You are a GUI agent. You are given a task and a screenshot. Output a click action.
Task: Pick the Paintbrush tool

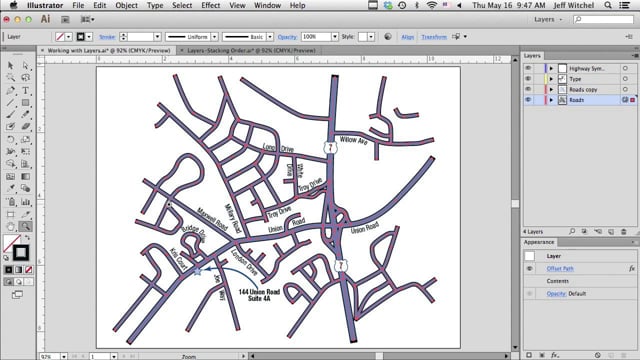[10, 115]
